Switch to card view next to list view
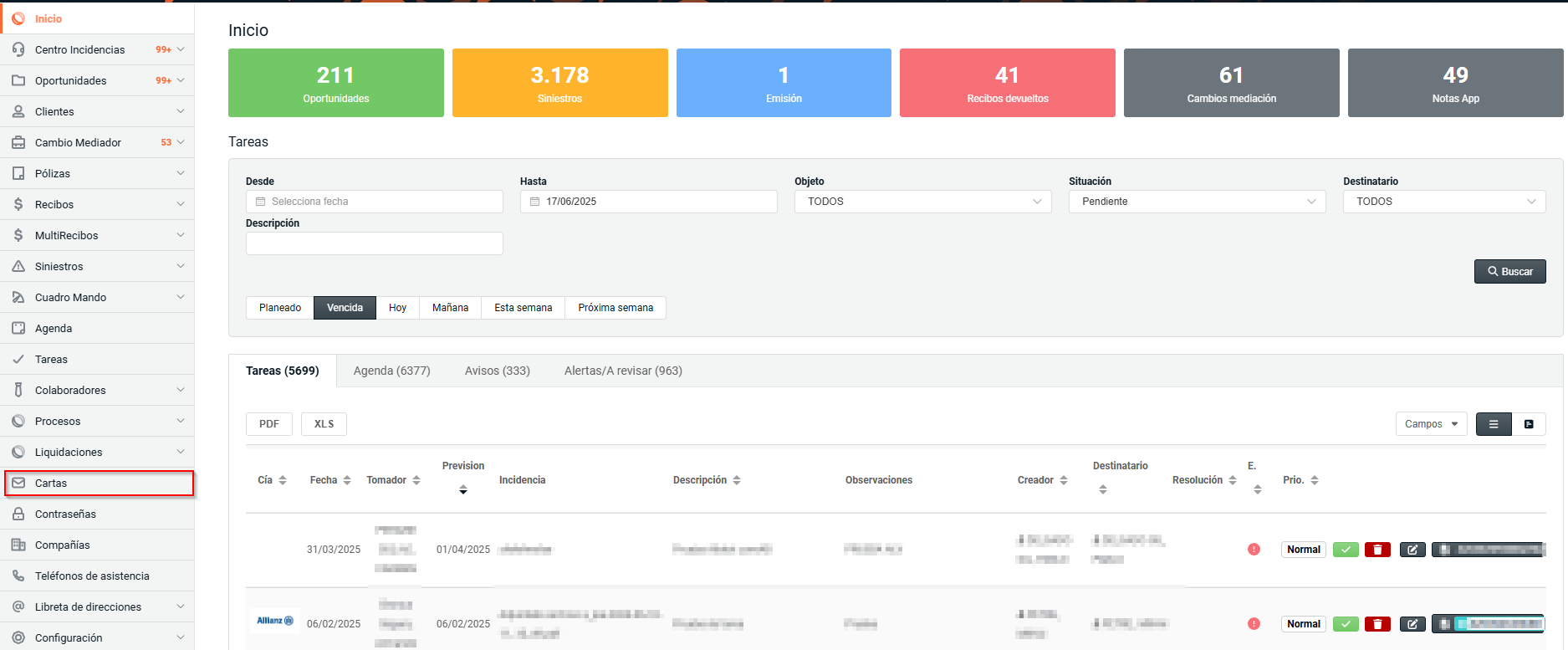The image size is (1568, 650). pos(1529,424)
